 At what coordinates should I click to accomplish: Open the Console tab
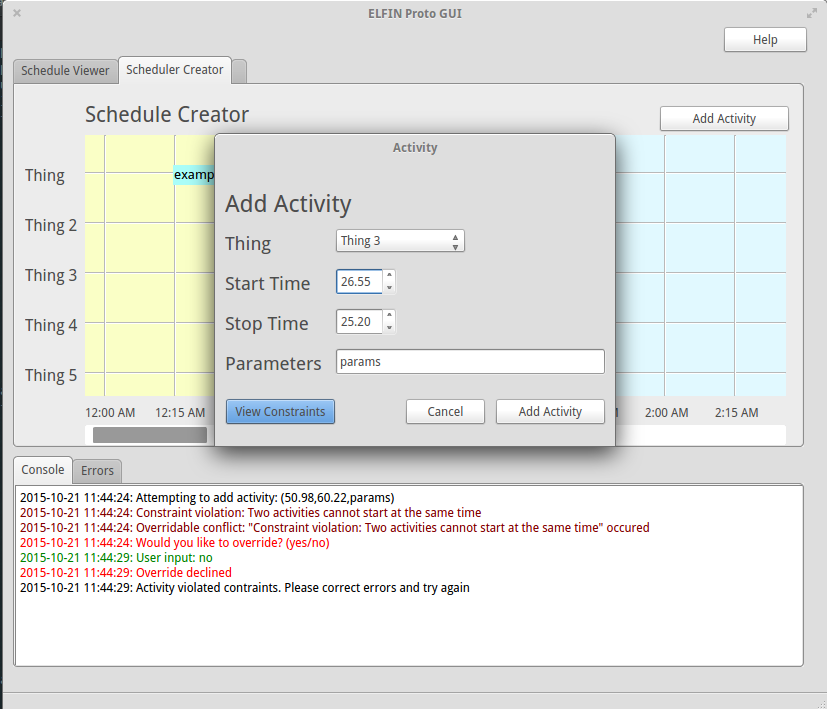[42, 469]
